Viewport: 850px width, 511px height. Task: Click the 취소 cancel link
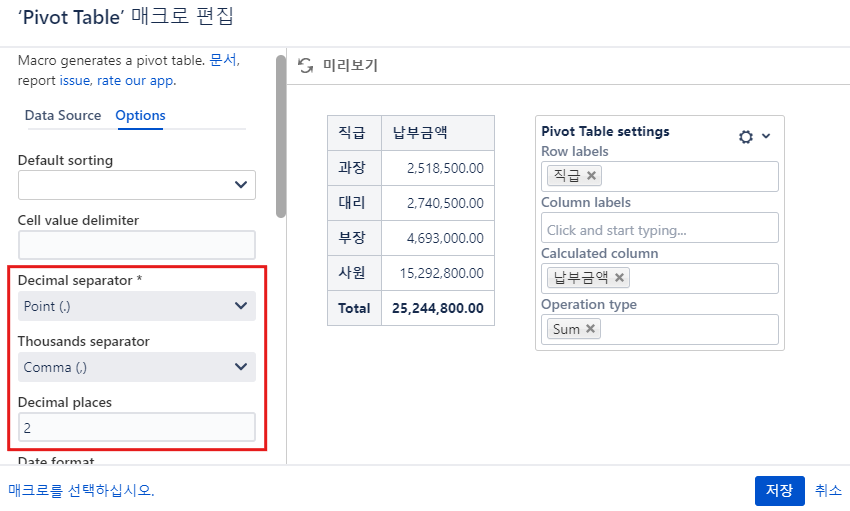pyautogui.click(x=828, y=490)
